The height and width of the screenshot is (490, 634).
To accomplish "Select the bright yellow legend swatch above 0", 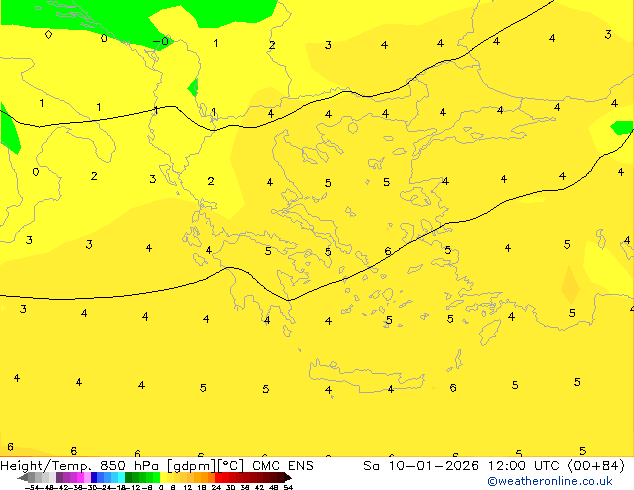I will 163,477.
